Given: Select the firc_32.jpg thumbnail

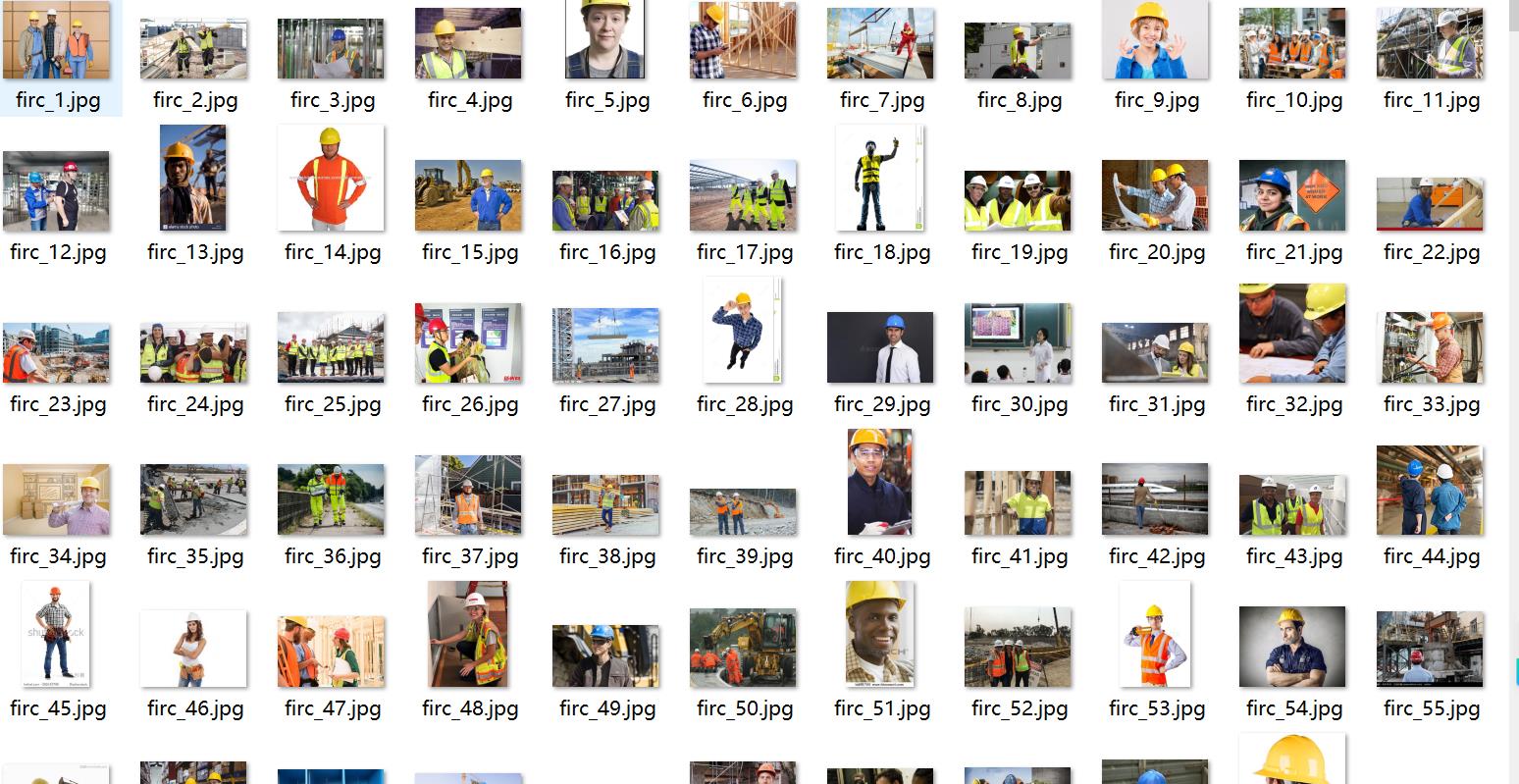Looking at the screenshot, I should coord(1292,334).
